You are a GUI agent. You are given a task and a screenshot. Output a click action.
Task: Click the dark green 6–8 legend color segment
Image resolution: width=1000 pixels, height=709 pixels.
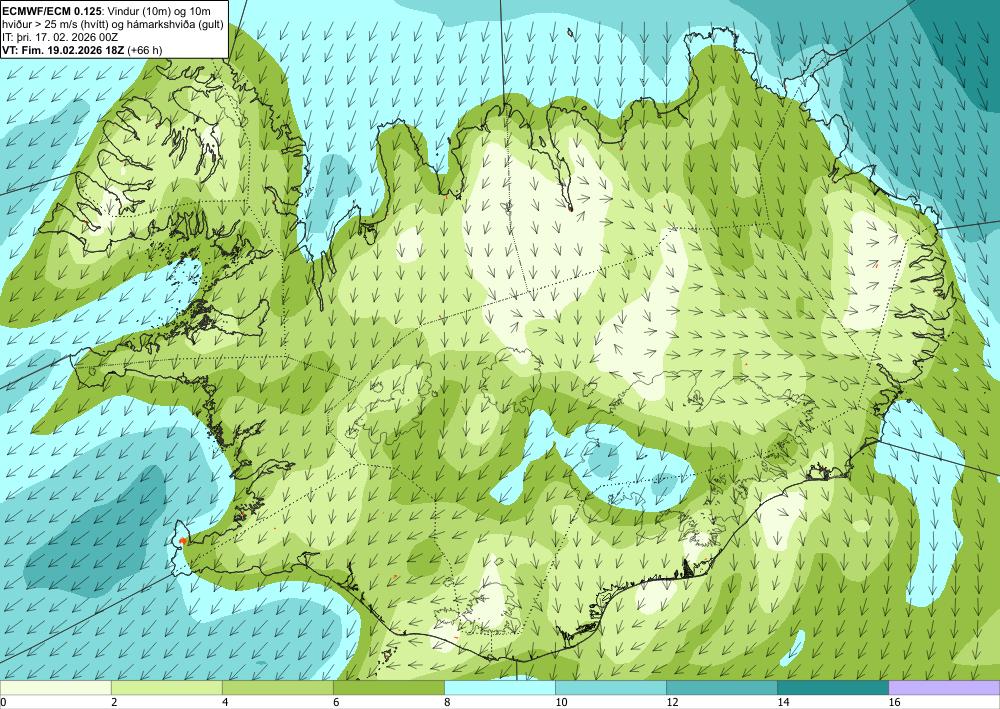point(388,688)
